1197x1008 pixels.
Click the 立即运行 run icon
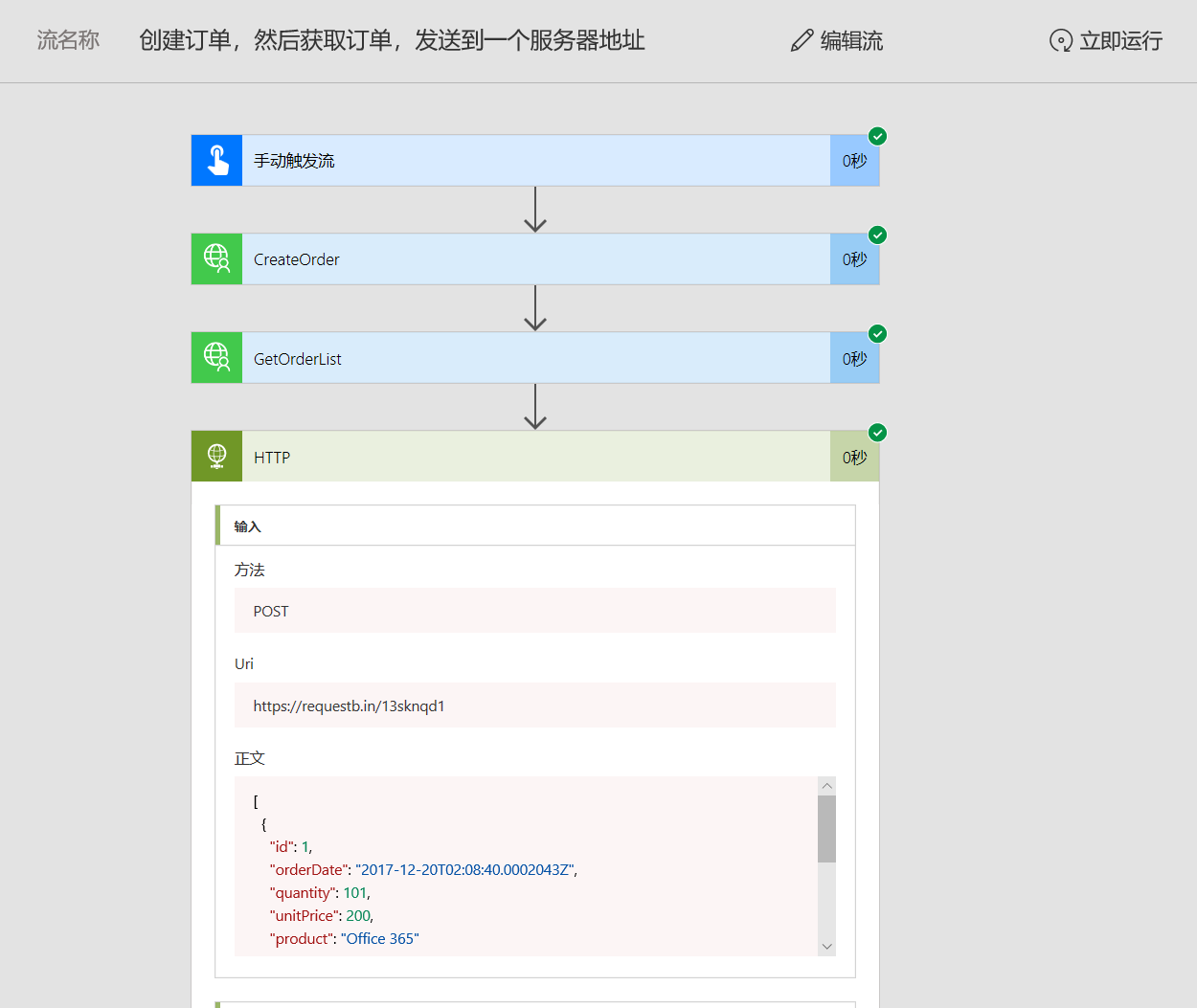point(1060,41)
